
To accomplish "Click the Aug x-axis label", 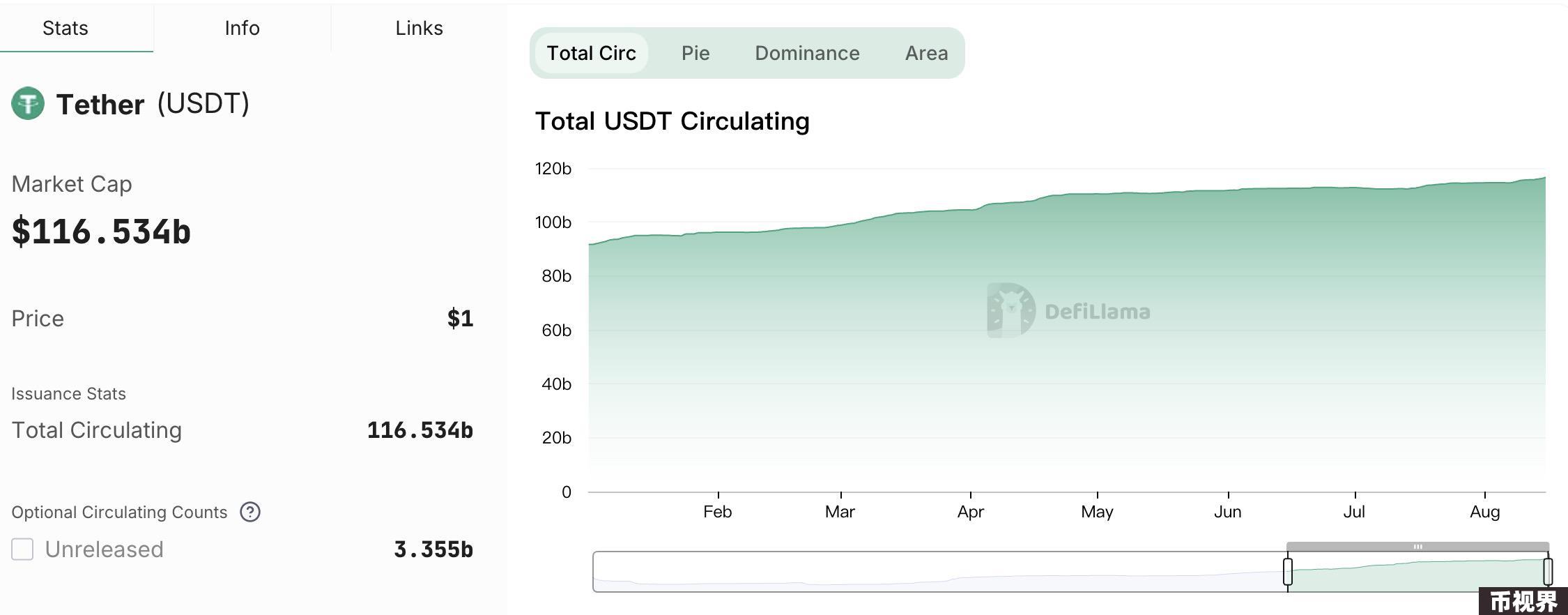I will point(1485,512).
